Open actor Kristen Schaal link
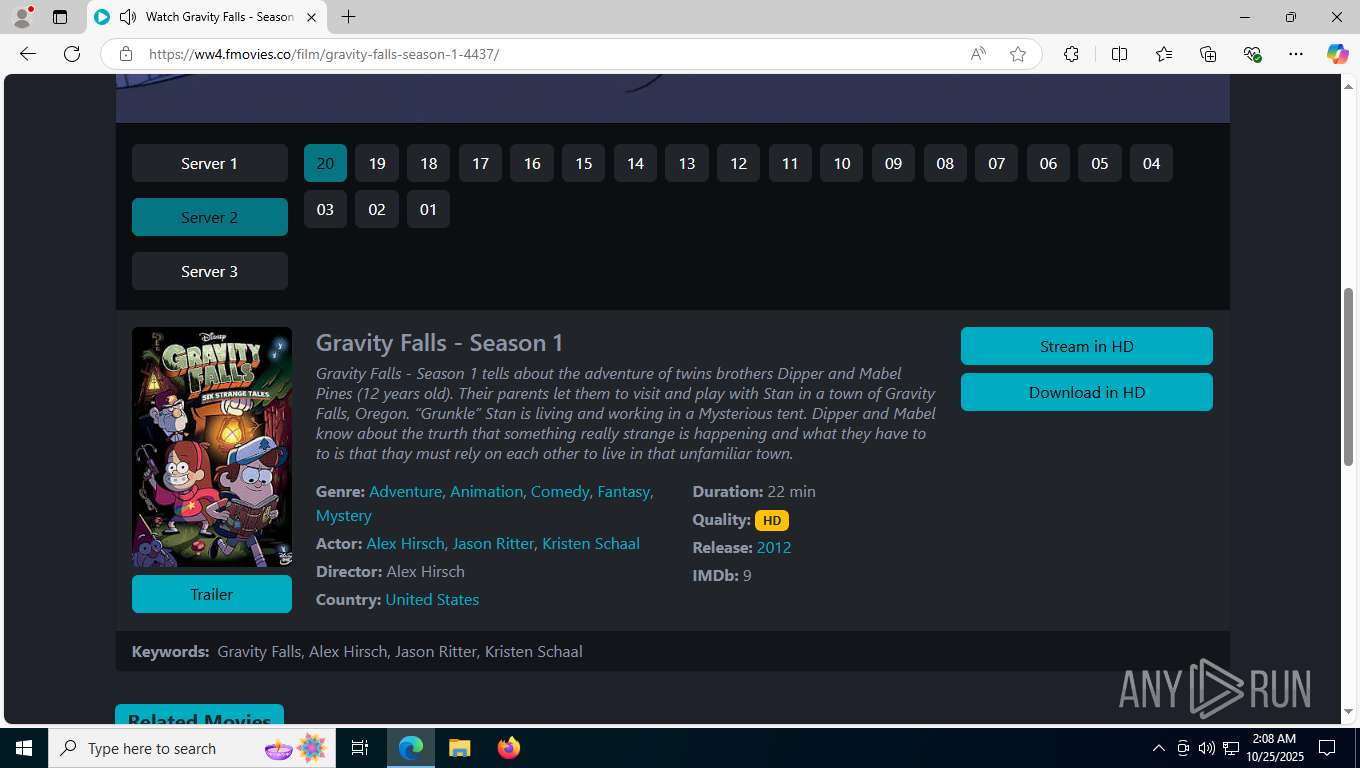 click(x=591, y=543)
